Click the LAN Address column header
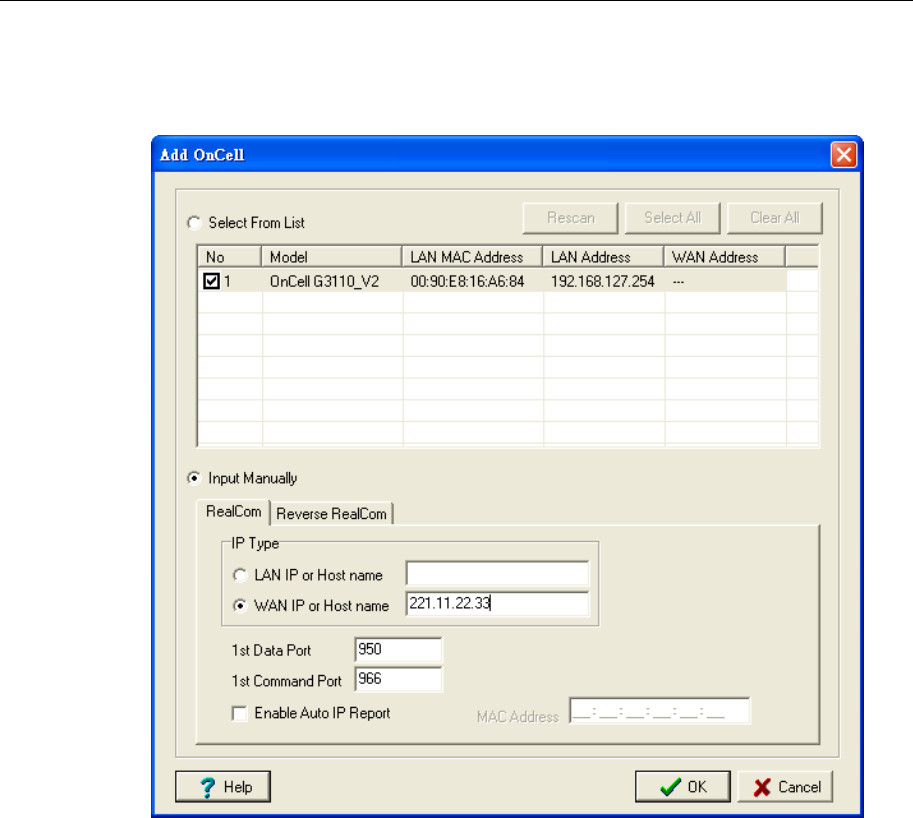The image size is (913, 818). [x=603, y=257]
